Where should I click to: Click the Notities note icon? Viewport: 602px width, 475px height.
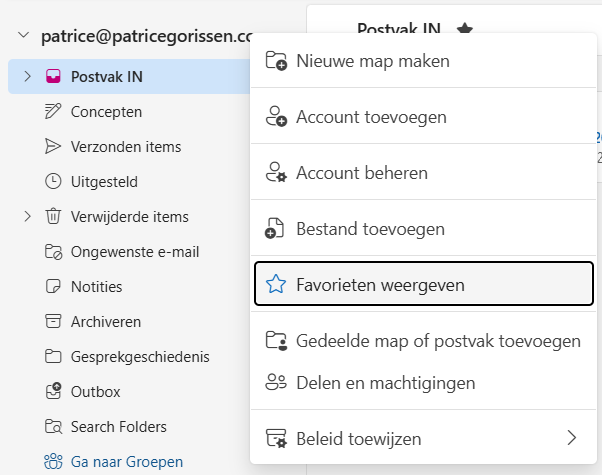click(53, 287)
